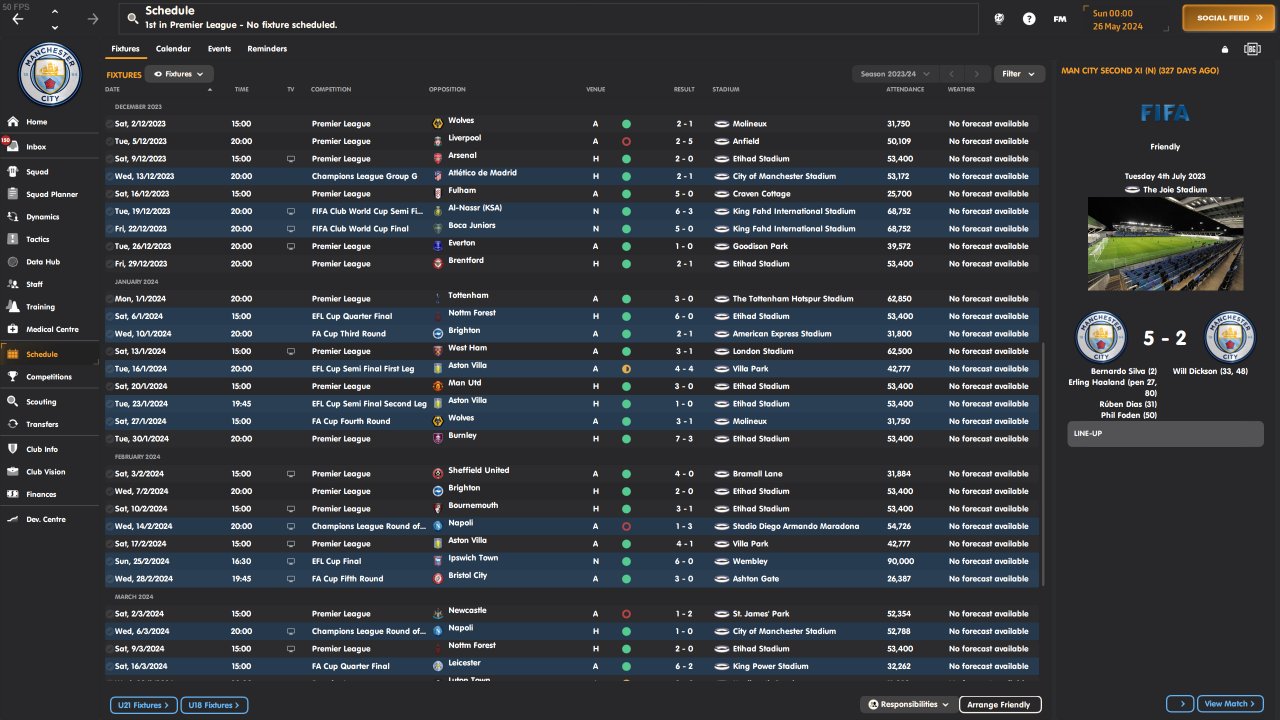
Task: Open U21 Fixtures
Action: click(x=143, y=705)
